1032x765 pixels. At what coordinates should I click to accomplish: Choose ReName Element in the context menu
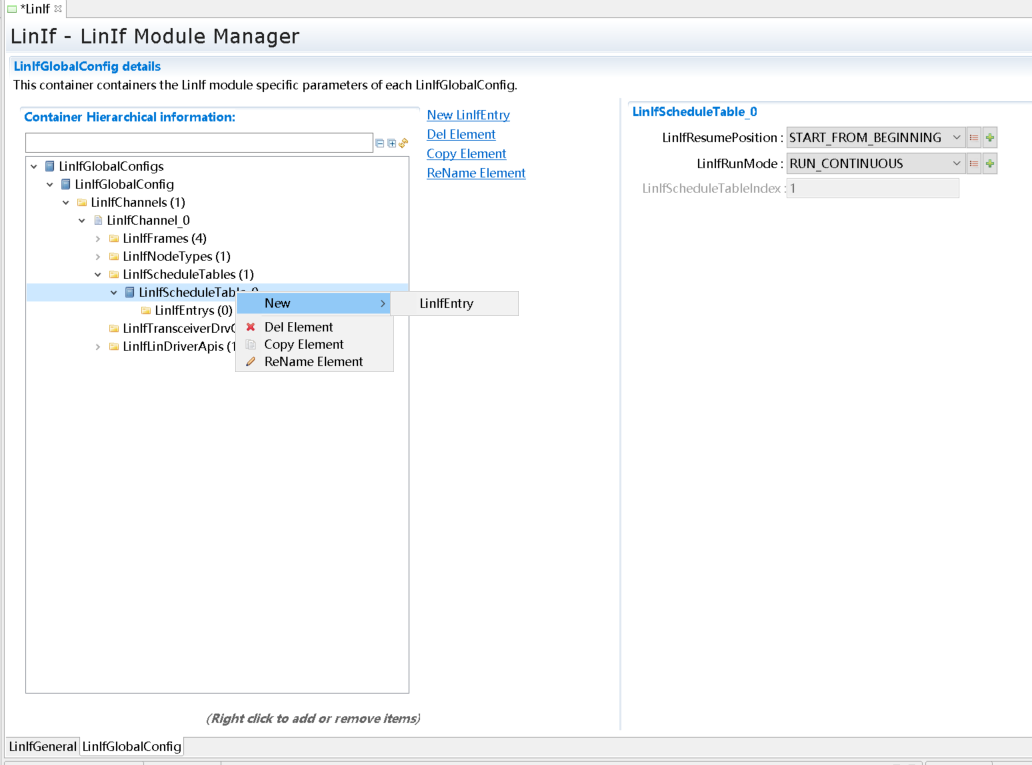(x=313, y=362)
